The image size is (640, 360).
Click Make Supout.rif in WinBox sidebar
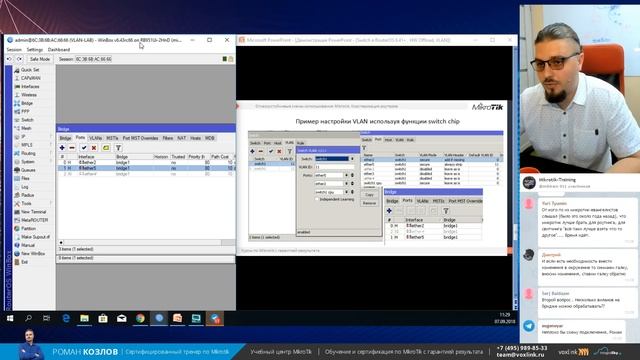[35, 237]
